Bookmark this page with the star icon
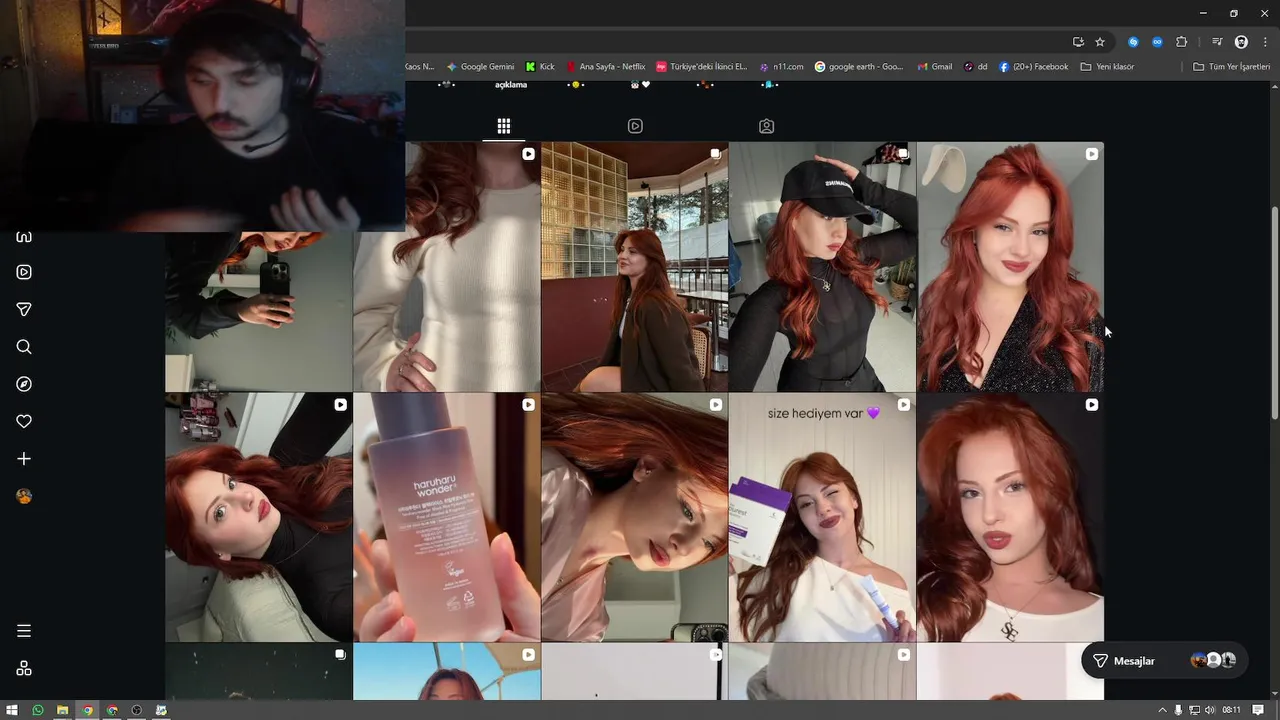The width and height of the screenshot is (1280, 720). (x=1100, y=42)
